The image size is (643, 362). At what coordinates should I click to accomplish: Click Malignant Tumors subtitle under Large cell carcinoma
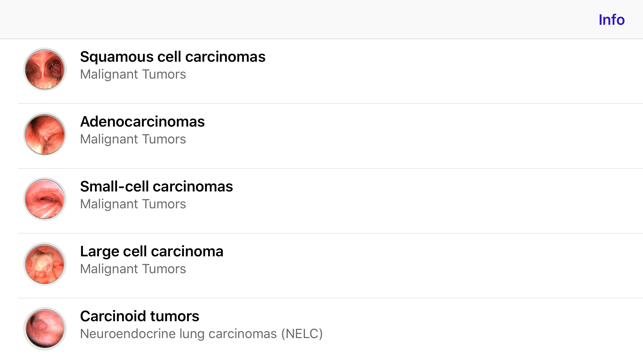(133, 269)
